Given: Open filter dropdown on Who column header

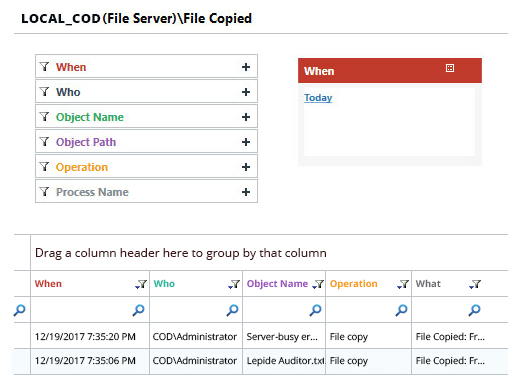Looking at the screenshot, I should point(234,284).
